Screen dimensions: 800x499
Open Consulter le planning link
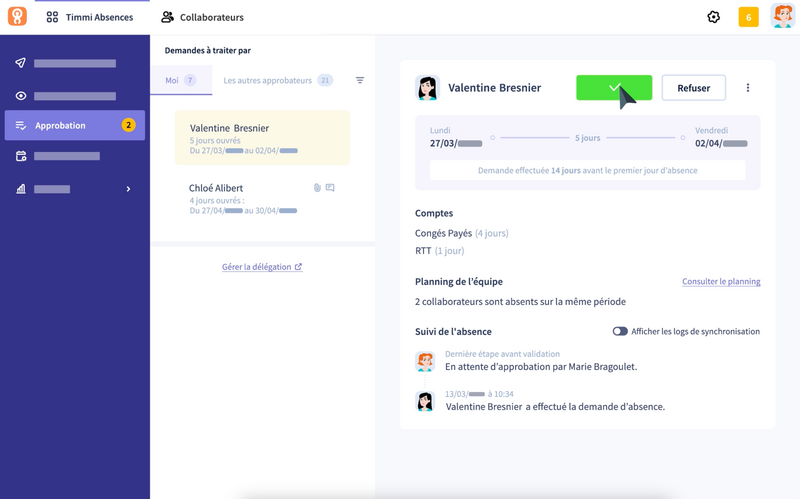pos(721,281)
